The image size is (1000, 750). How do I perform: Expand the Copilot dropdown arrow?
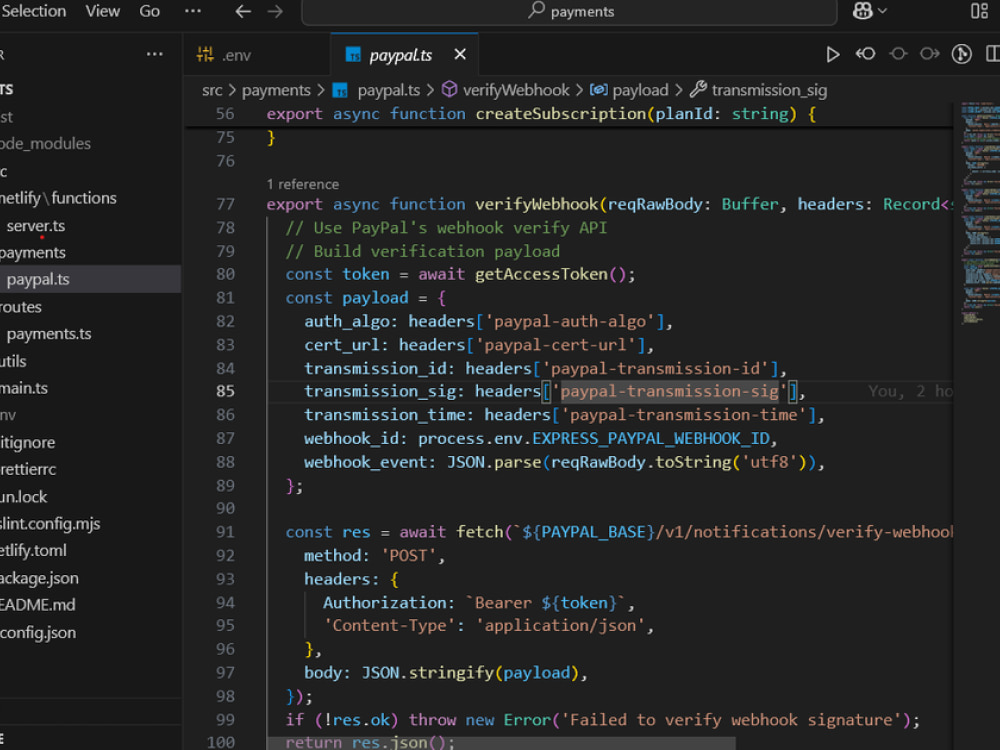pos(883,11)
